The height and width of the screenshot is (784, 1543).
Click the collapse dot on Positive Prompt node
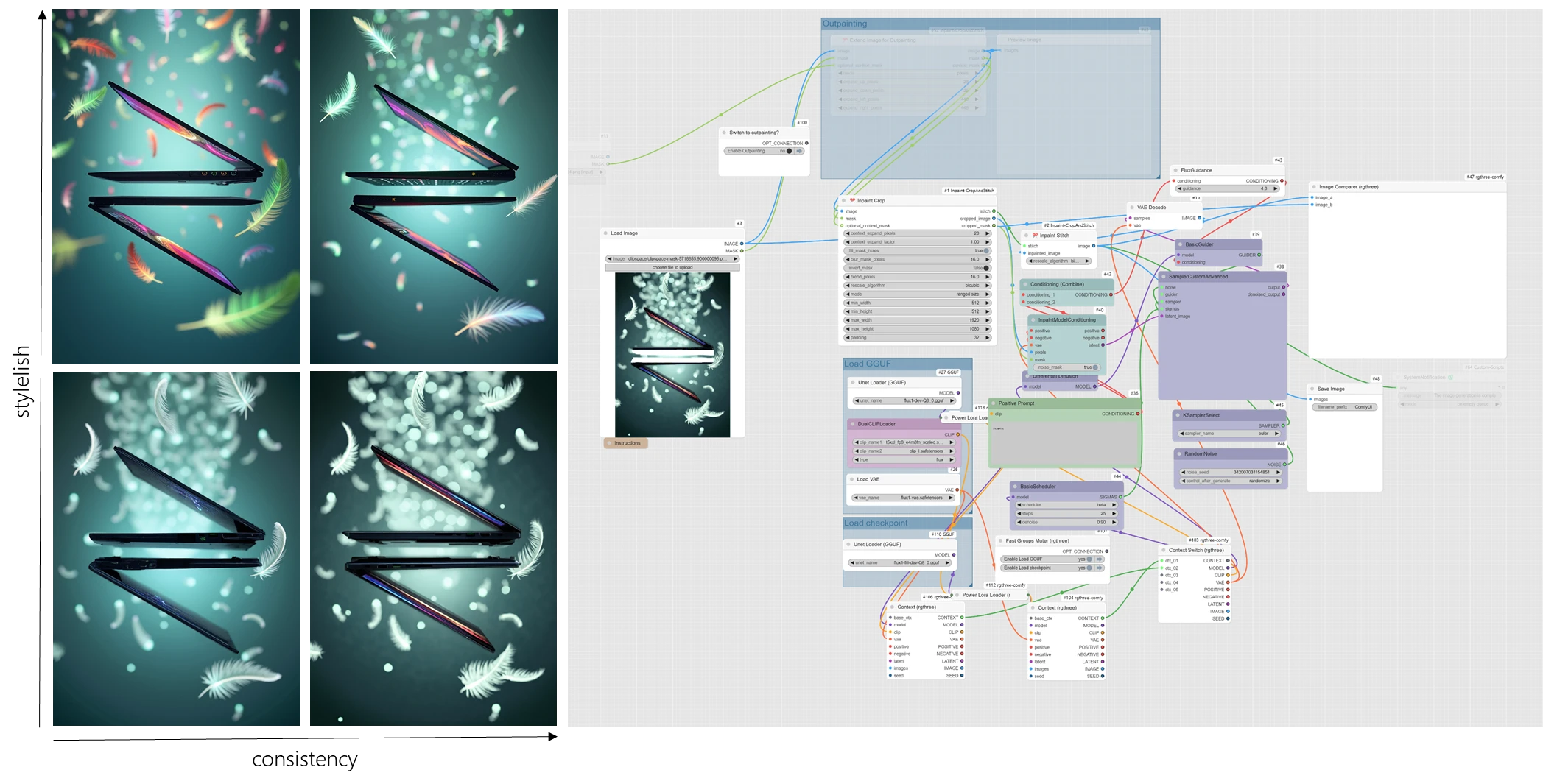point(994,403)
